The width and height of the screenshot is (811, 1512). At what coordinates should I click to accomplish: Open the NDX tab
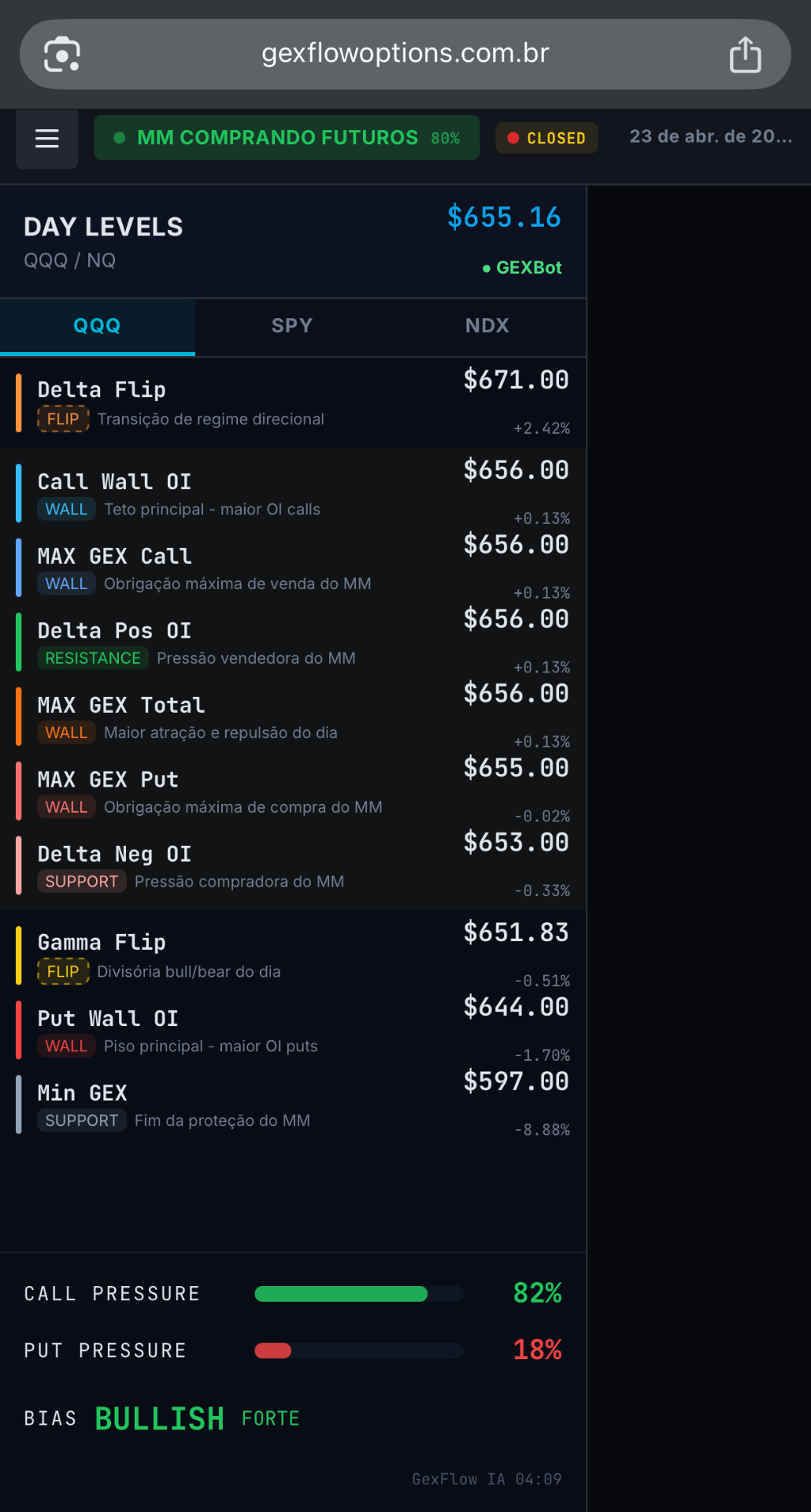tap(487, 326)
